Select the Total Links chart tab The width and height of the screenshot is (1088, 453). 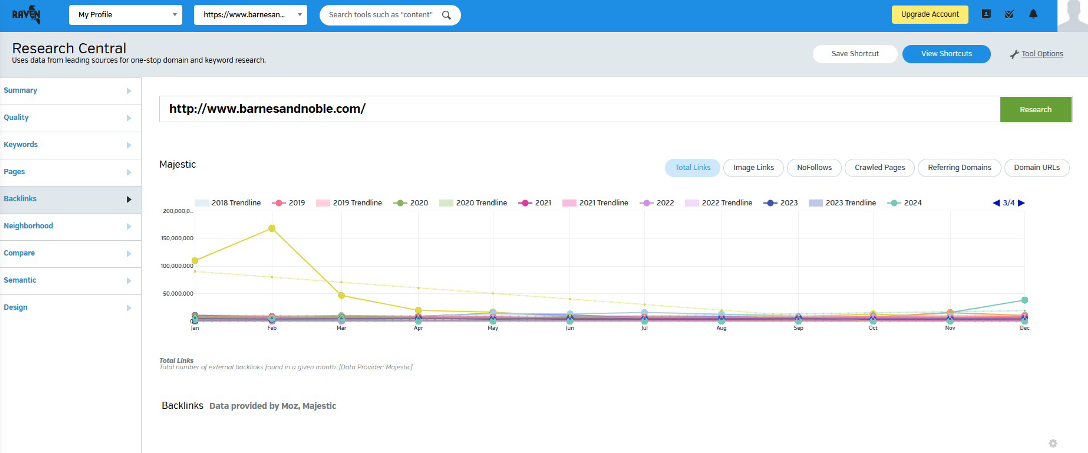(x=692, y=168)
